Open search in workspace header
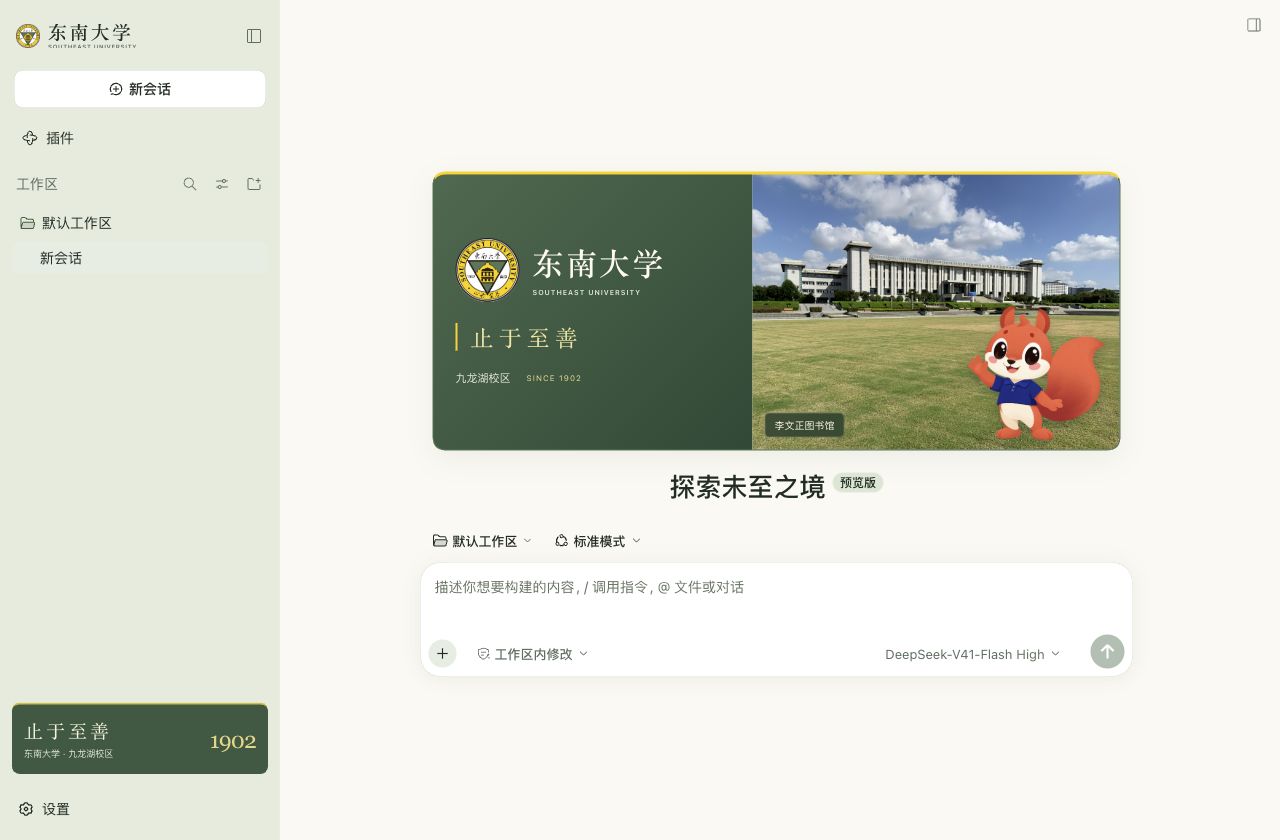Image resolution: width=1280 pixels, height=840 pixels. 190,184
